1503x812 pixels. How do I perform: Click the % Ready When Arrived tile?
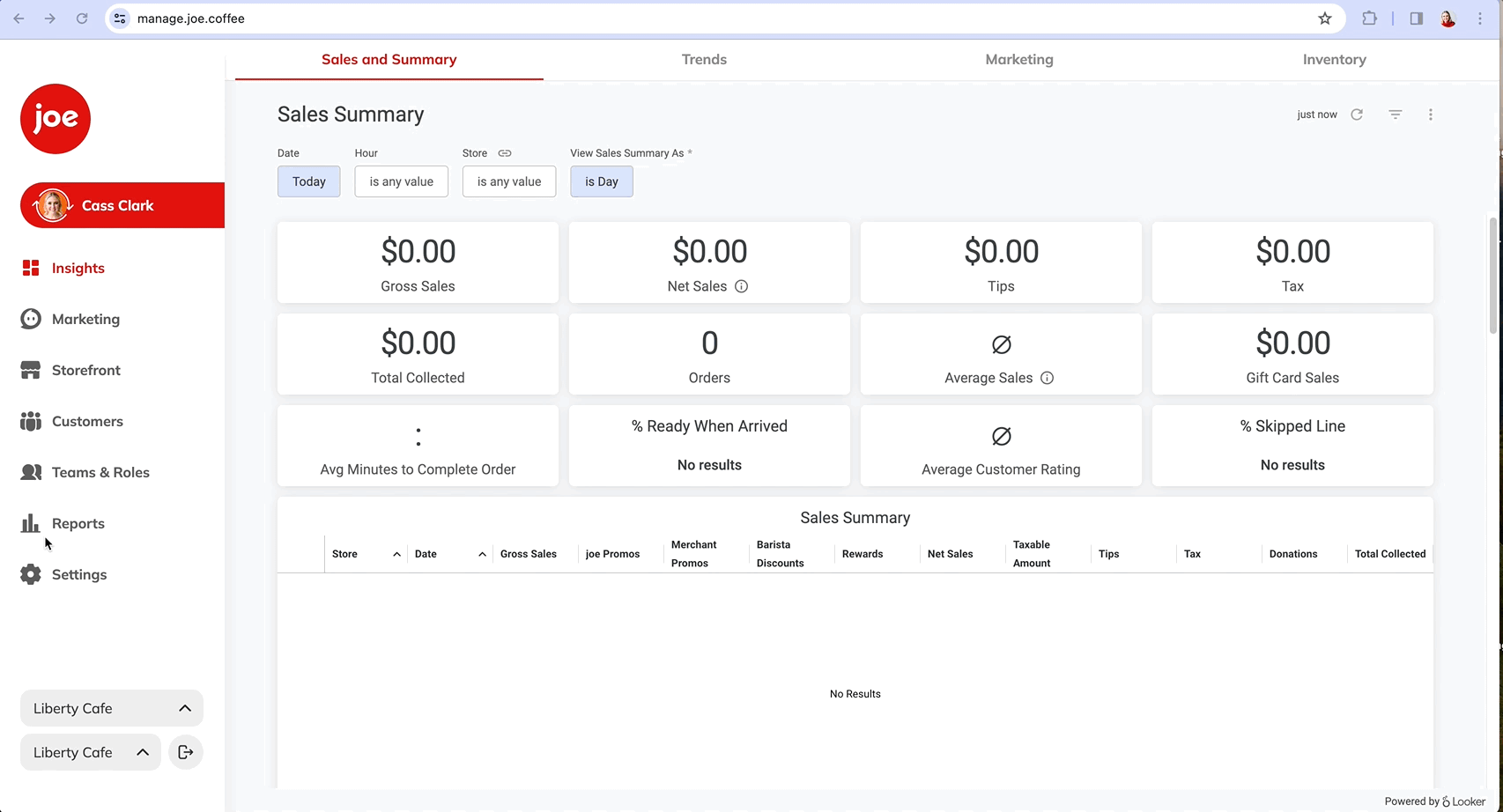click(x=709, y=446)
